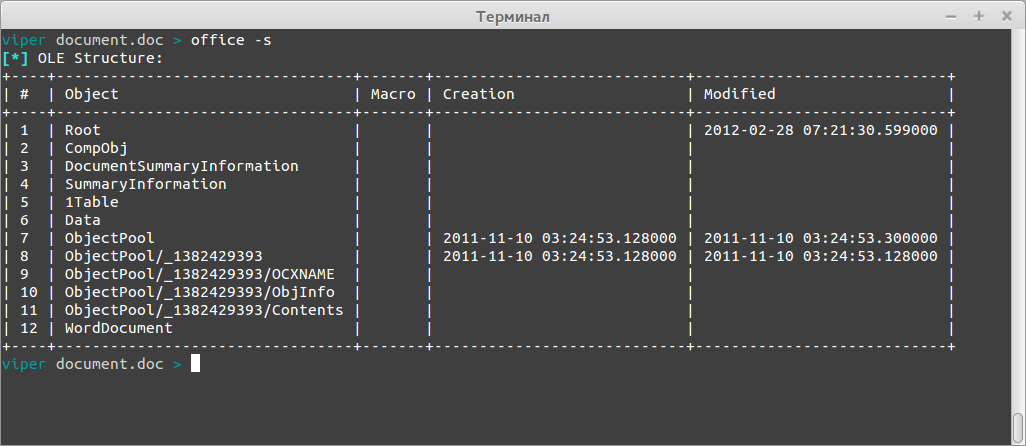Click the 'Root' object entry
The height and width of the screenshot is (446, 1026).
tap(82, 130)
